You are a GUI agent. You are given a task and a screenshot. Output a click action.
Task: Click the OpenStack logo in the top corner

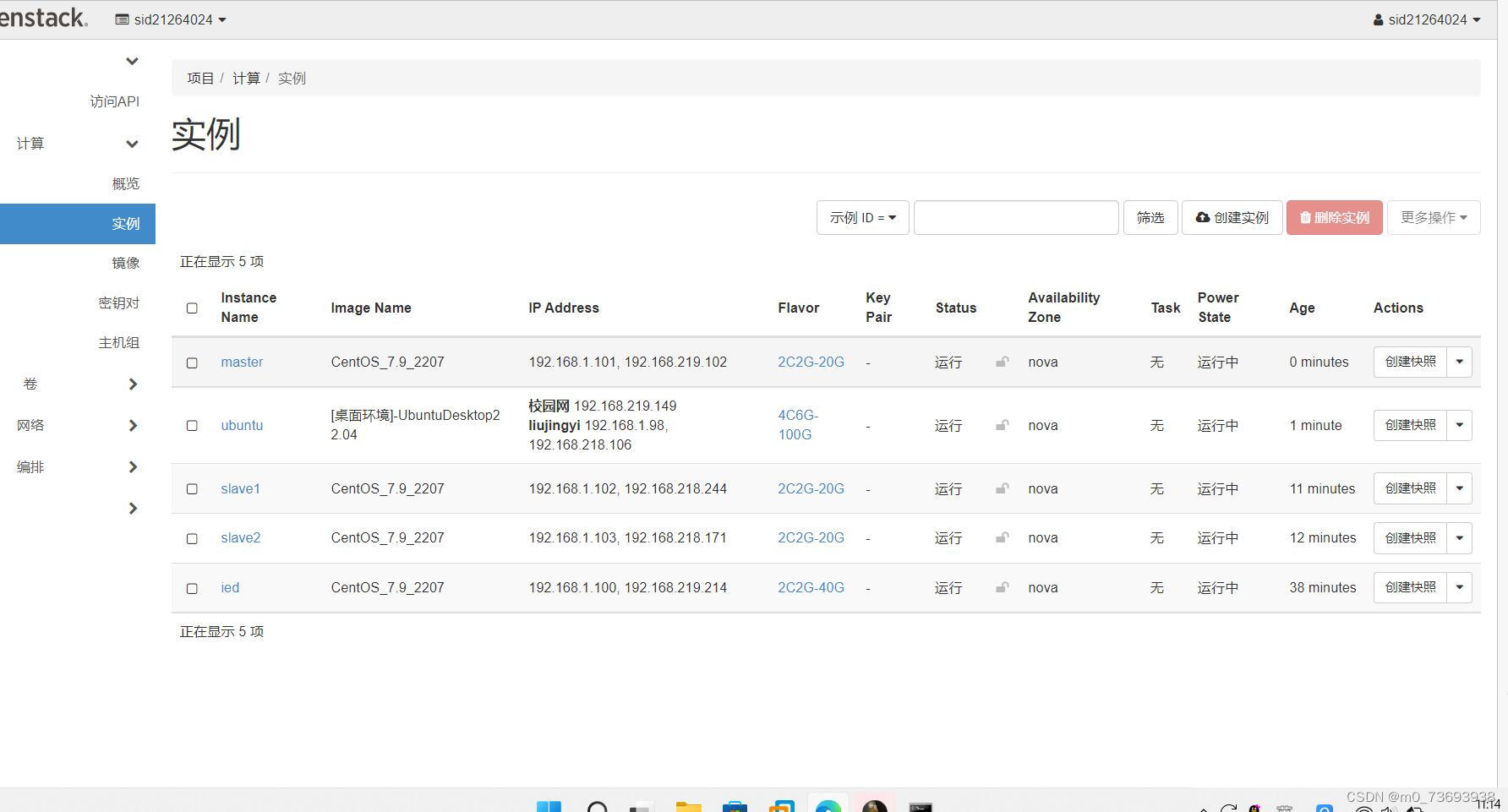coord(42,18)
